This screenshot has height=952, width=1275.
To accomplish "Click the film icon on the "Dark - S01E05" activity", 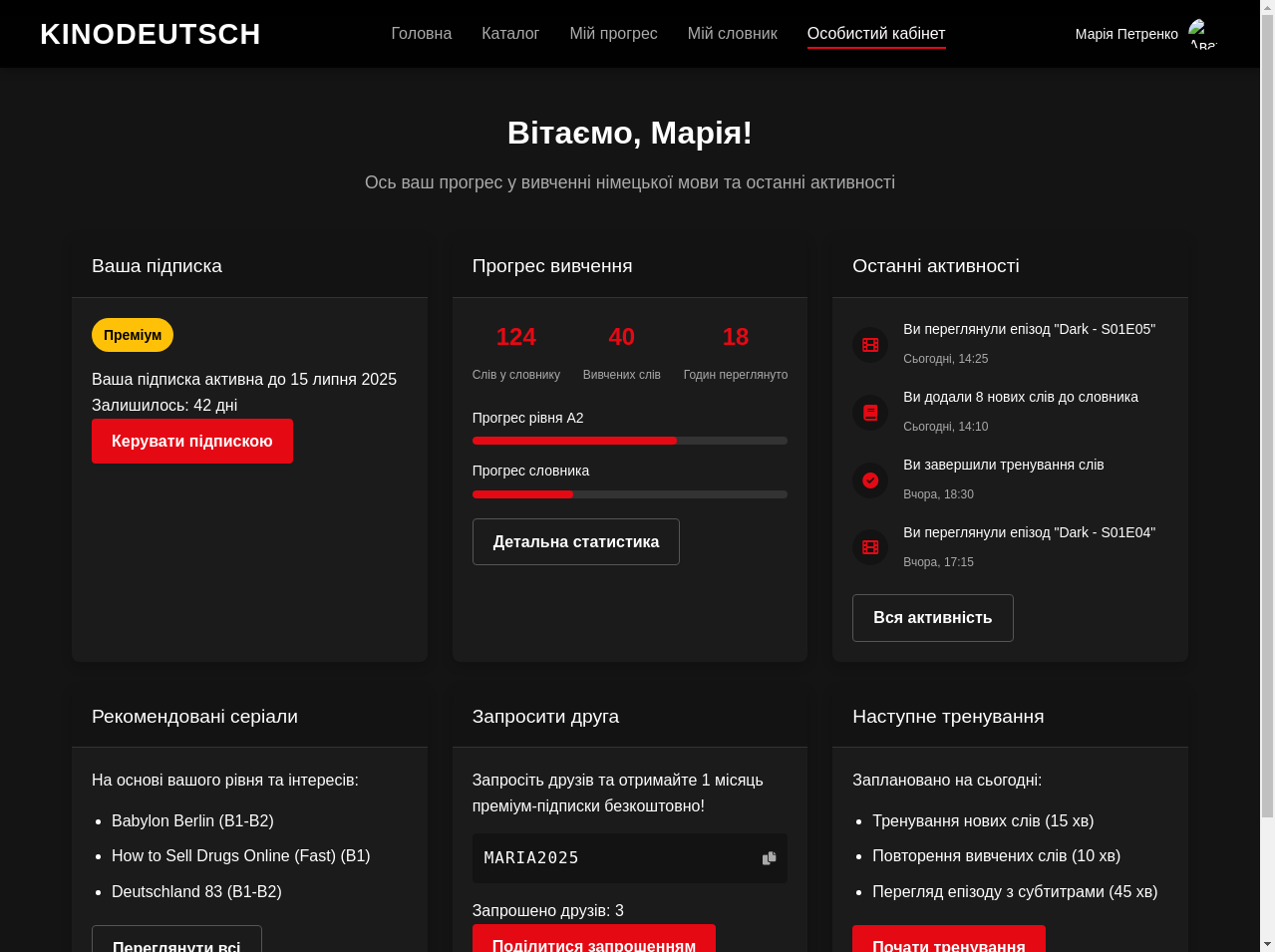I will (x=869, y=344).
